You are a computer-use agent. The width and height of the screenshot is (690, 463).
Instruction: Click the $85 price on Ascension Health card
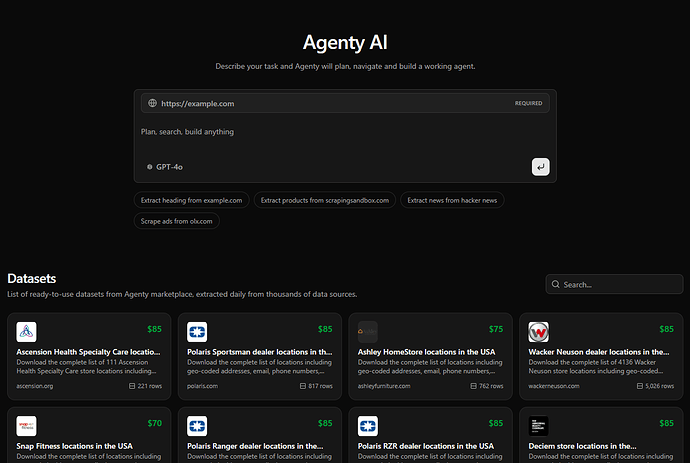tap(154, 329)
